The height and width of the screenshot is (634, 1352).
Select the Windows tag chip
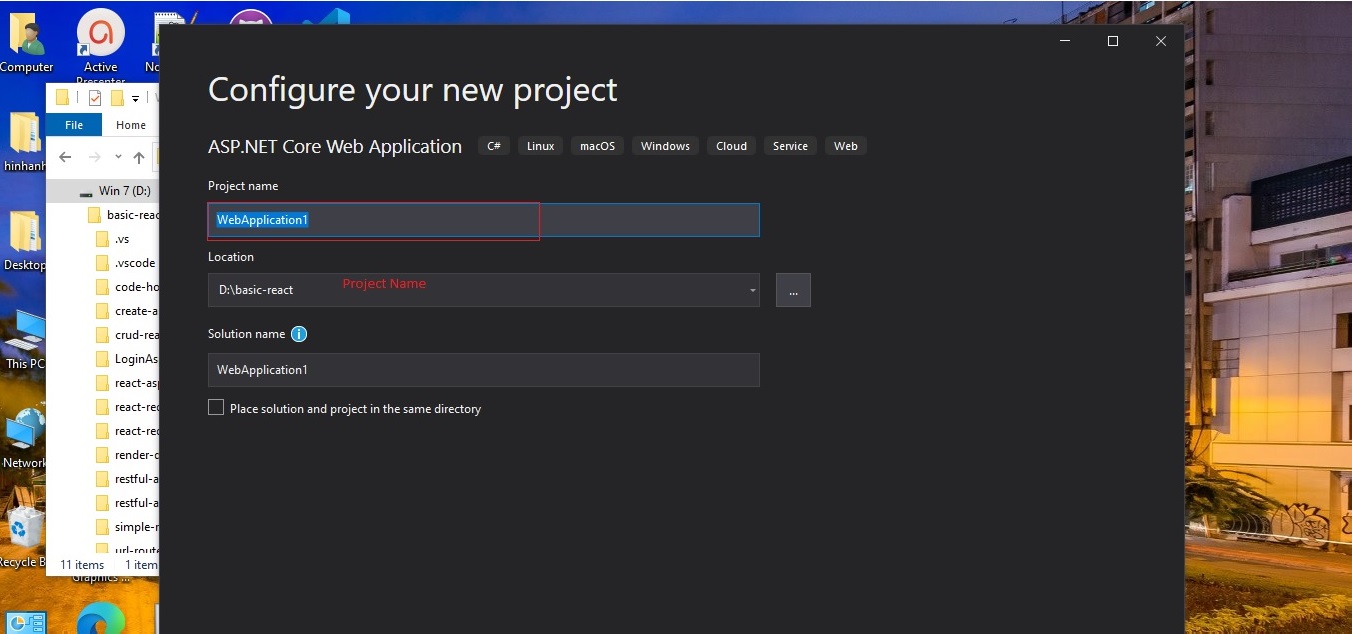tap(664, 145)
